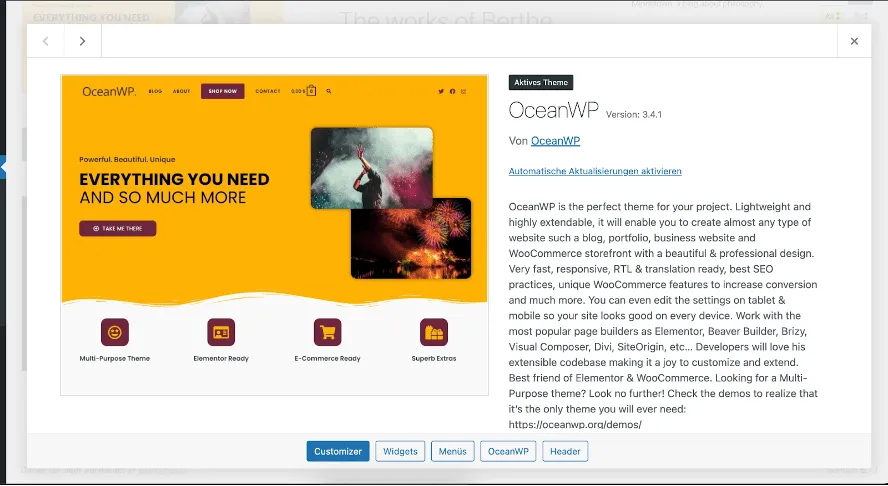
Task: Open the OceanWP theme panel button
Action: (508, 451)
